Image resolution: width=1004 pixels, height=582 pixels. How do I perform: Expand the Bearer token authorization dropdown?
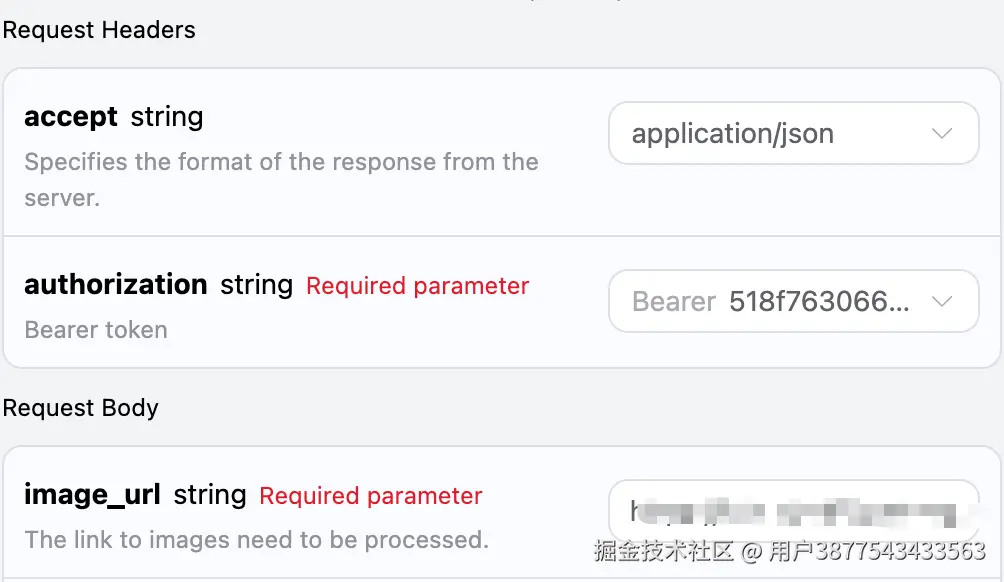click(x=793, y=302)
